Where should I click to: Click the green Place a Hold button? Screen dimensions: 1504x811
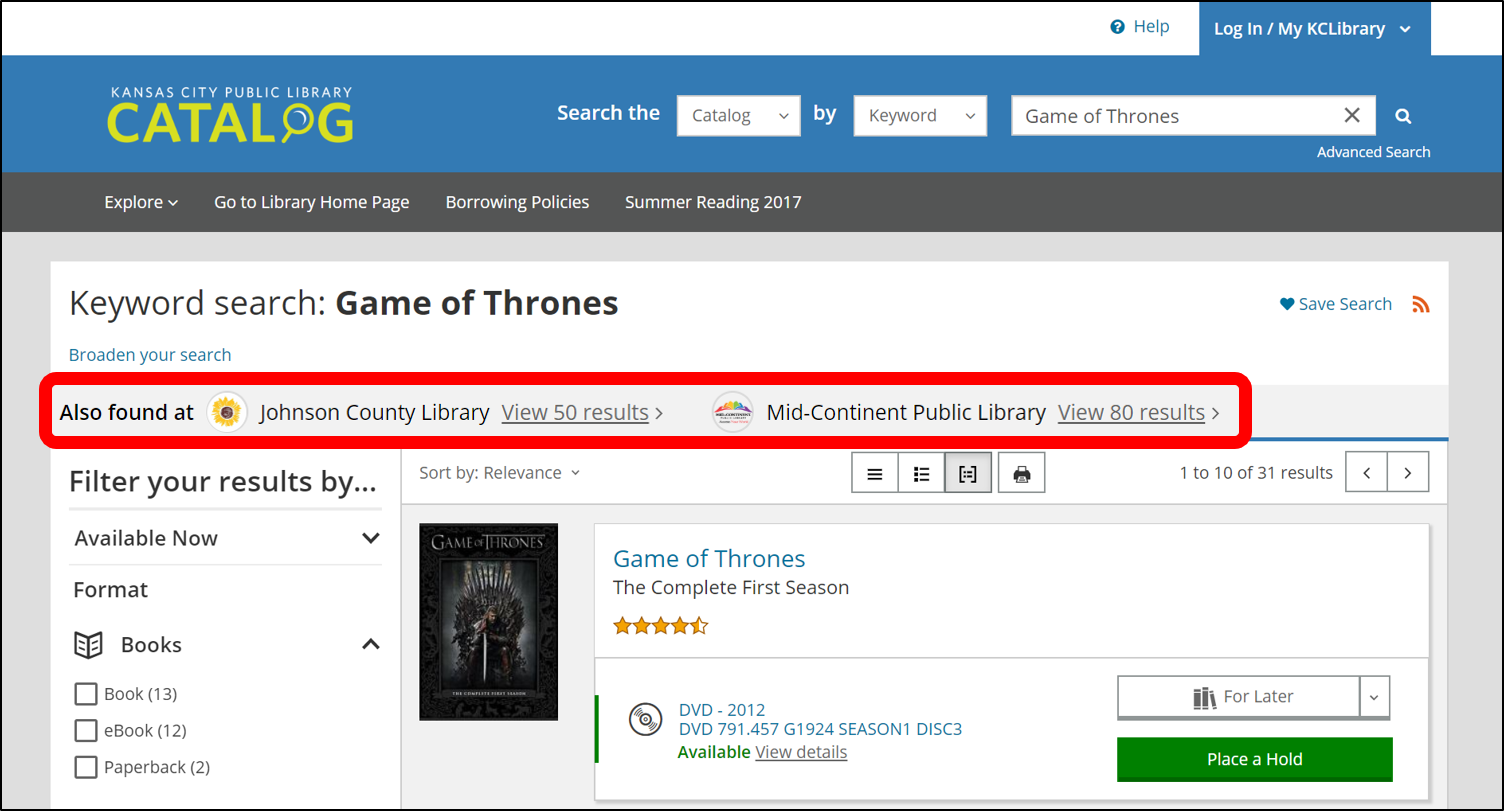coord(1254,759)
